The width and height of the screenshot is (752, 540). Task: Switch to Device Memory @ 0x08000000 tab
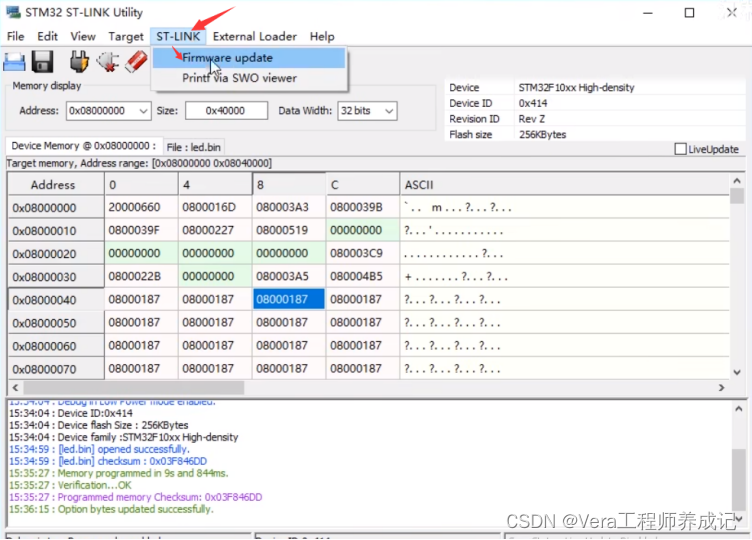tap(84, 146)
